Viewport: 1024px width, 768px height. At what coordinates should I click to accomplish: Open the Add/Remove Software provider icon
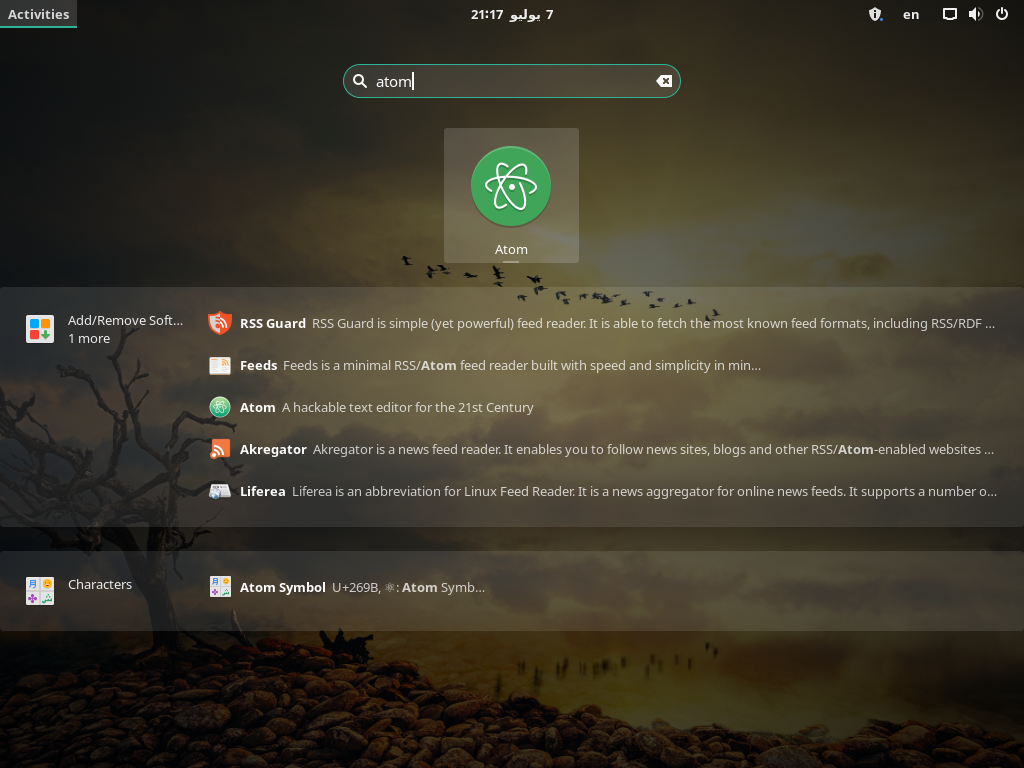40,329
